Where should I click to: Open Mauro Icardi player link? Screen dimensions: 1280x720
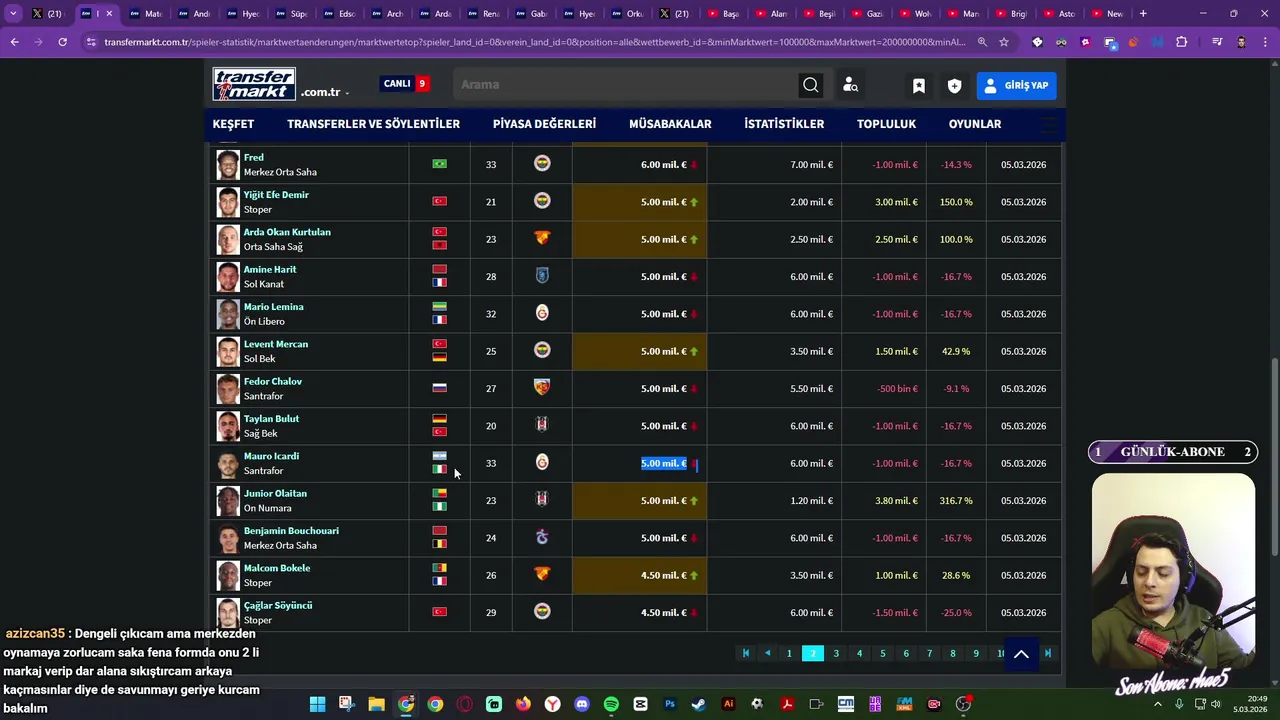pyautogui.click(x=271, y=456)
